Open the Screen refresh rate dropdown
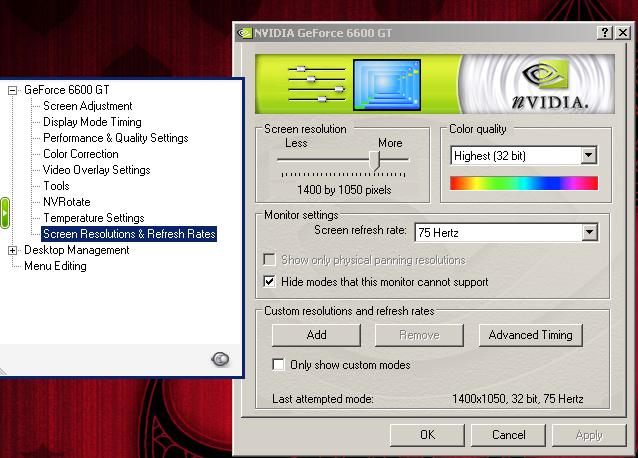Image resolution: width=638 pixels, height=458 pixels. [x=589, y=232]
